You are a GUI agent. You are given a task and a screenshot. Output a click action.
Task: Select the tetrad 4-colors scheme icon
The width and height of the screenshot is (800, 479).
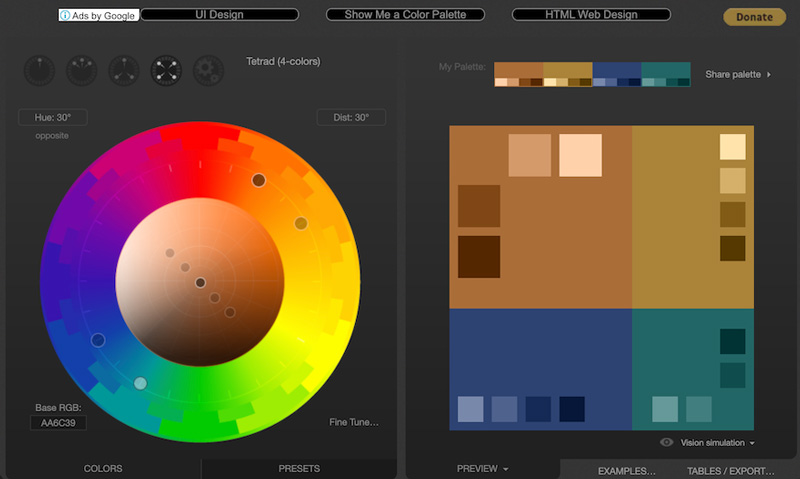(165, 70)
